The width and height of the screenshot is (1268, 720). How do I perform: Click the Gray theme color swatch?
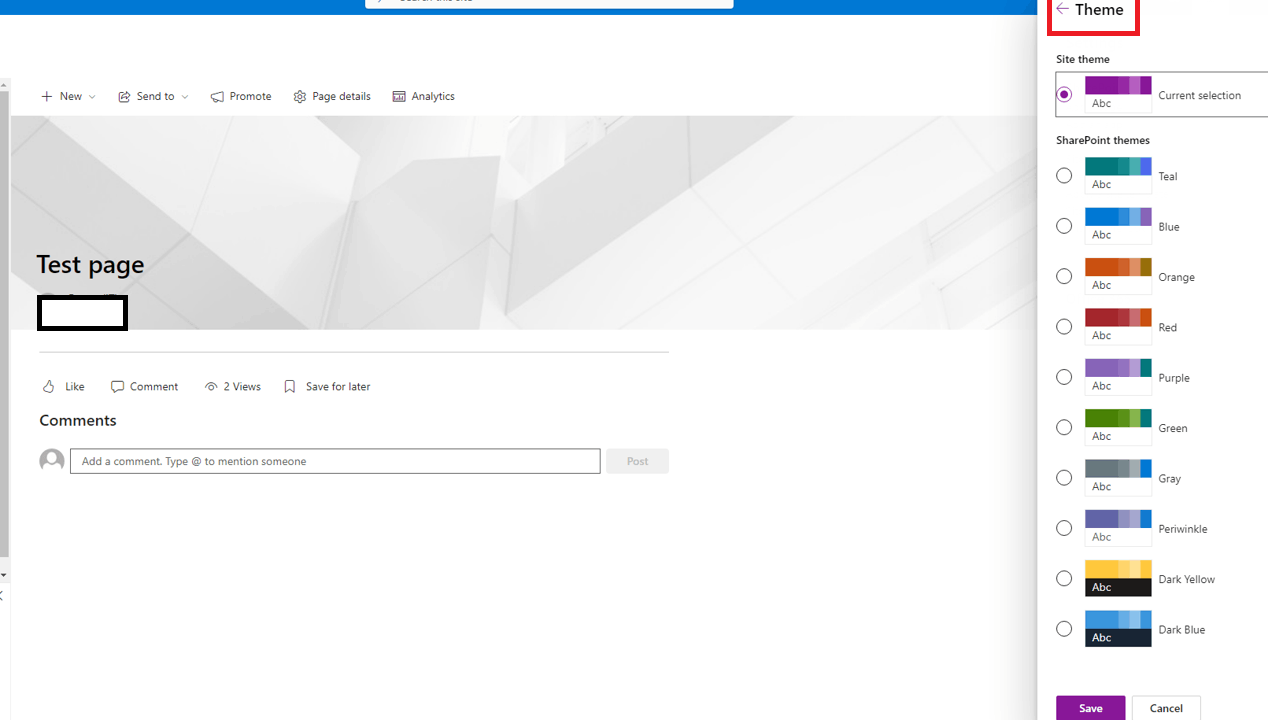click(1118, 477)
